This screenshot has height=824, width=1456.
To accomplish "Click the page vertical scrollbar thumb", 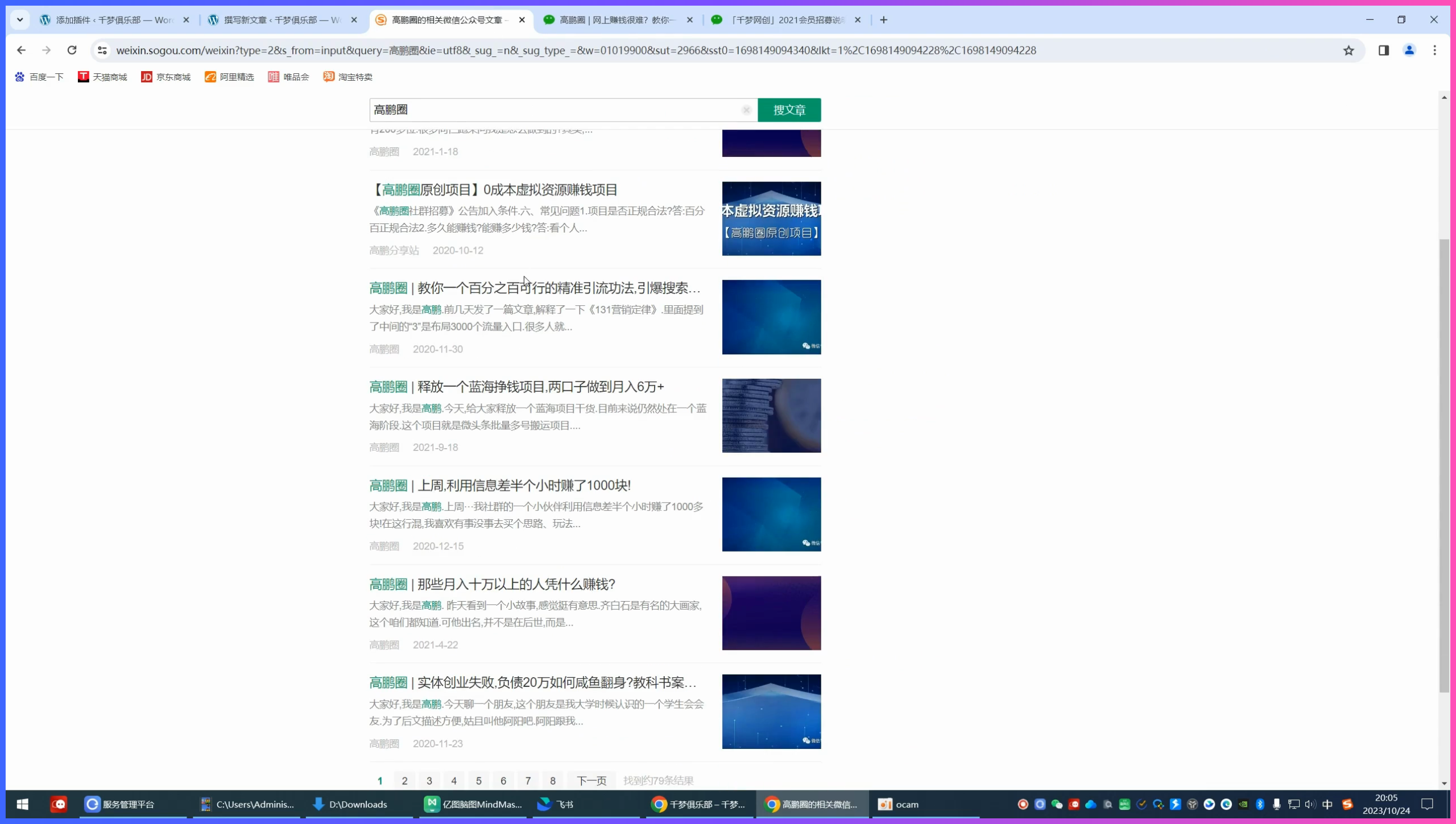I will coord(1444,466).
